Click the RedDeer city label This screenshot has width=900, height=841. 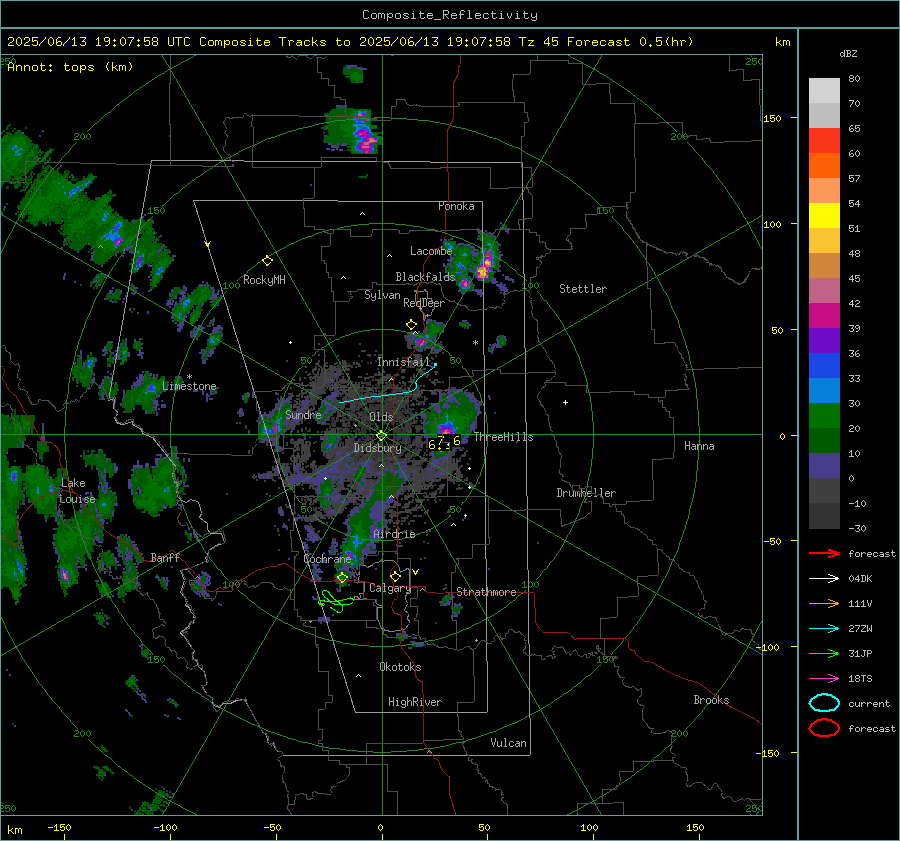(x=424, y=303)
